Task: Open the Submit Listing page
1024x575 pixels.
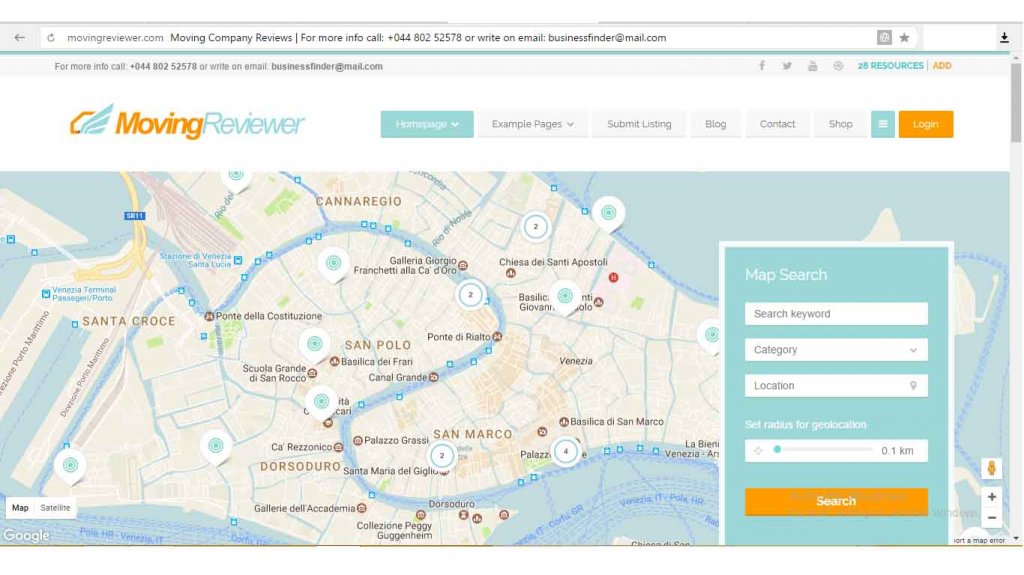Action: point(639,124)
